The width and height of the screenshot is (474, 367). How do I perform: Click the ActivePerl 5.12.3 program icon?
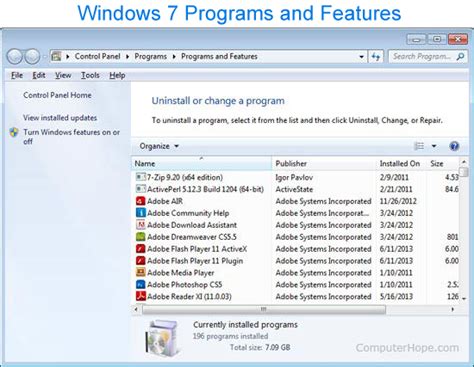[141, 189]
